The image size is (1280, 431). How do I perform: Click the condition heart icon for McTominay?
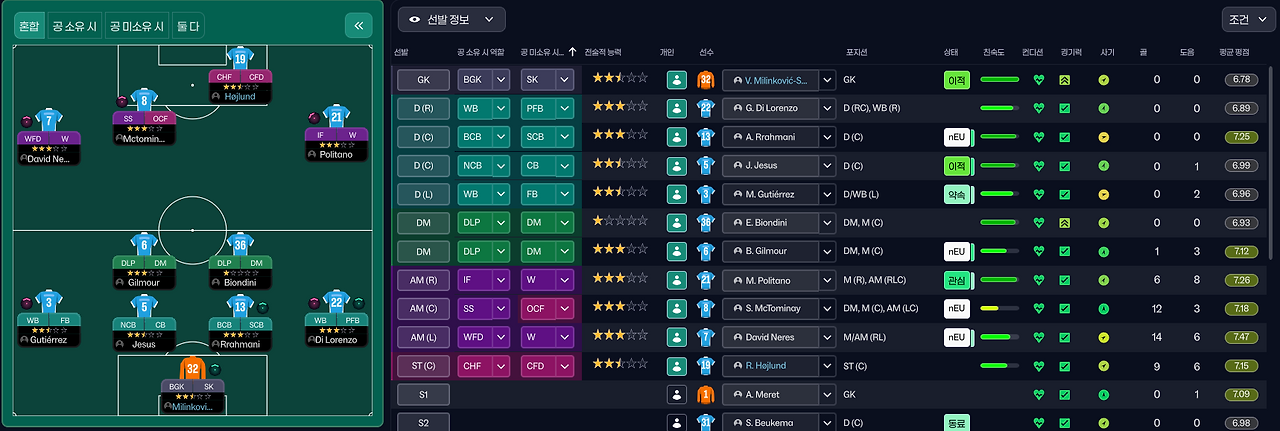coord(1039,309)
